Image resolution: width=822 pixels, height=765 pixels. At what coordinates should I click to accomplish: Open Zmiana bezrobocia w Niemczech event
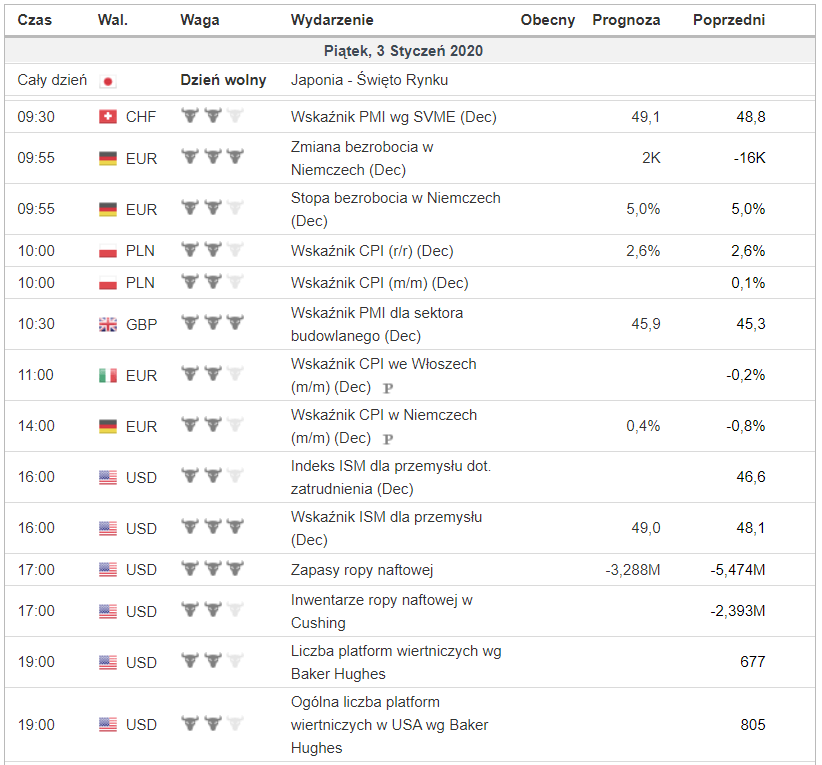coord(361,158)
